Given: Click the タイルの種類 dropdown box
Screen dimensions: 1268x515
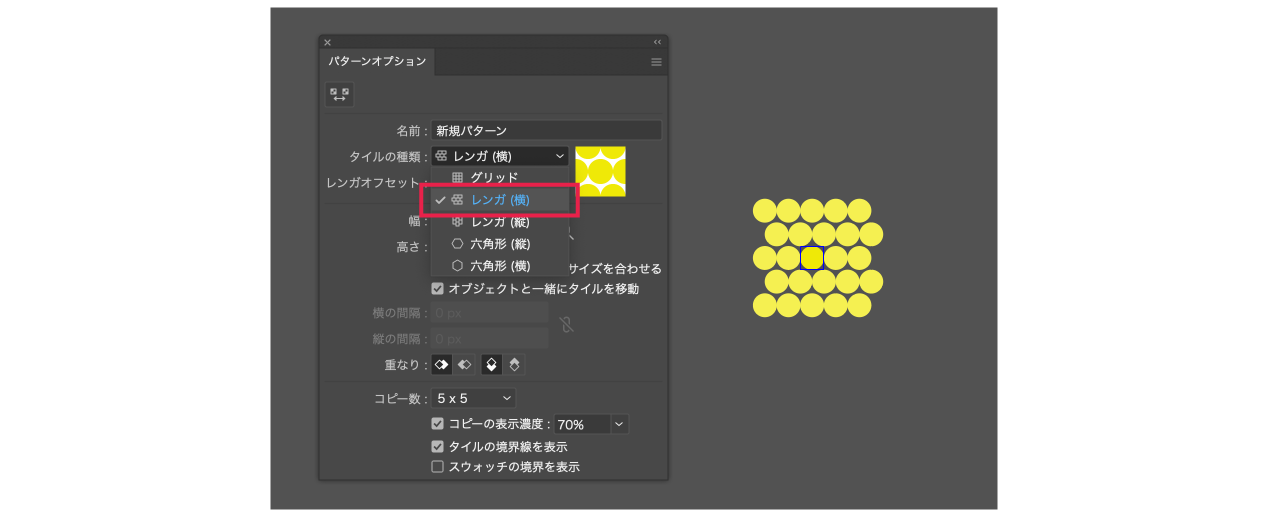Looking at the screenshot, I should (500, 156).
